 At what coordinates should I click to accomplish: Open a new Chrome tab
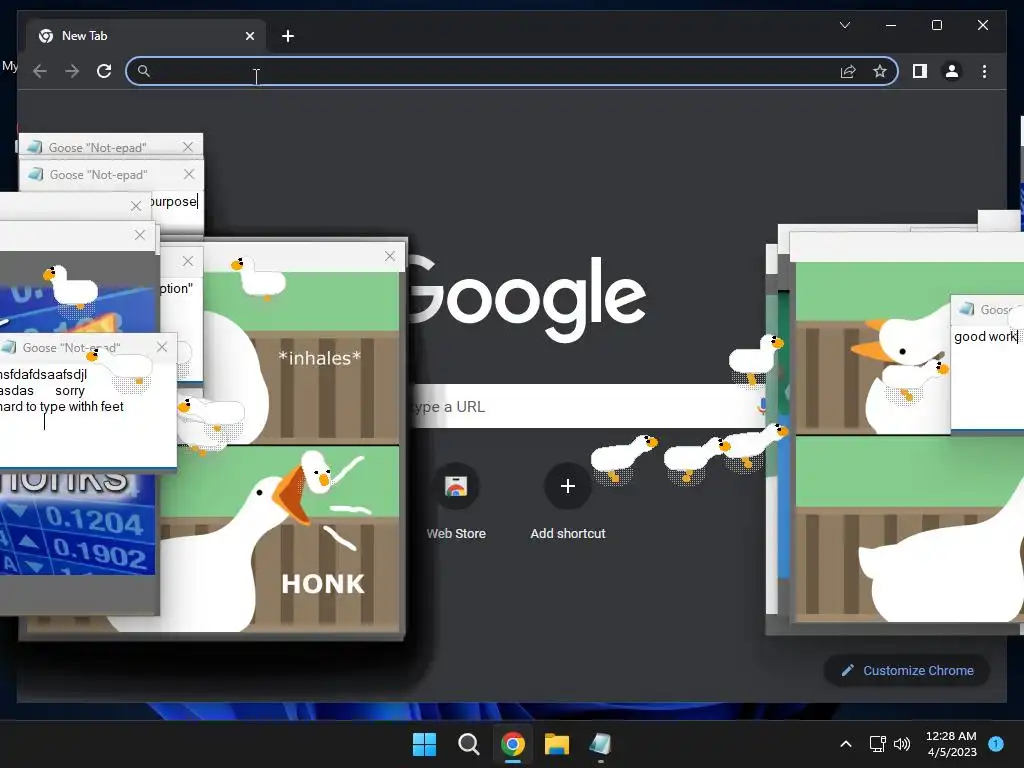(x=287, y=36)
